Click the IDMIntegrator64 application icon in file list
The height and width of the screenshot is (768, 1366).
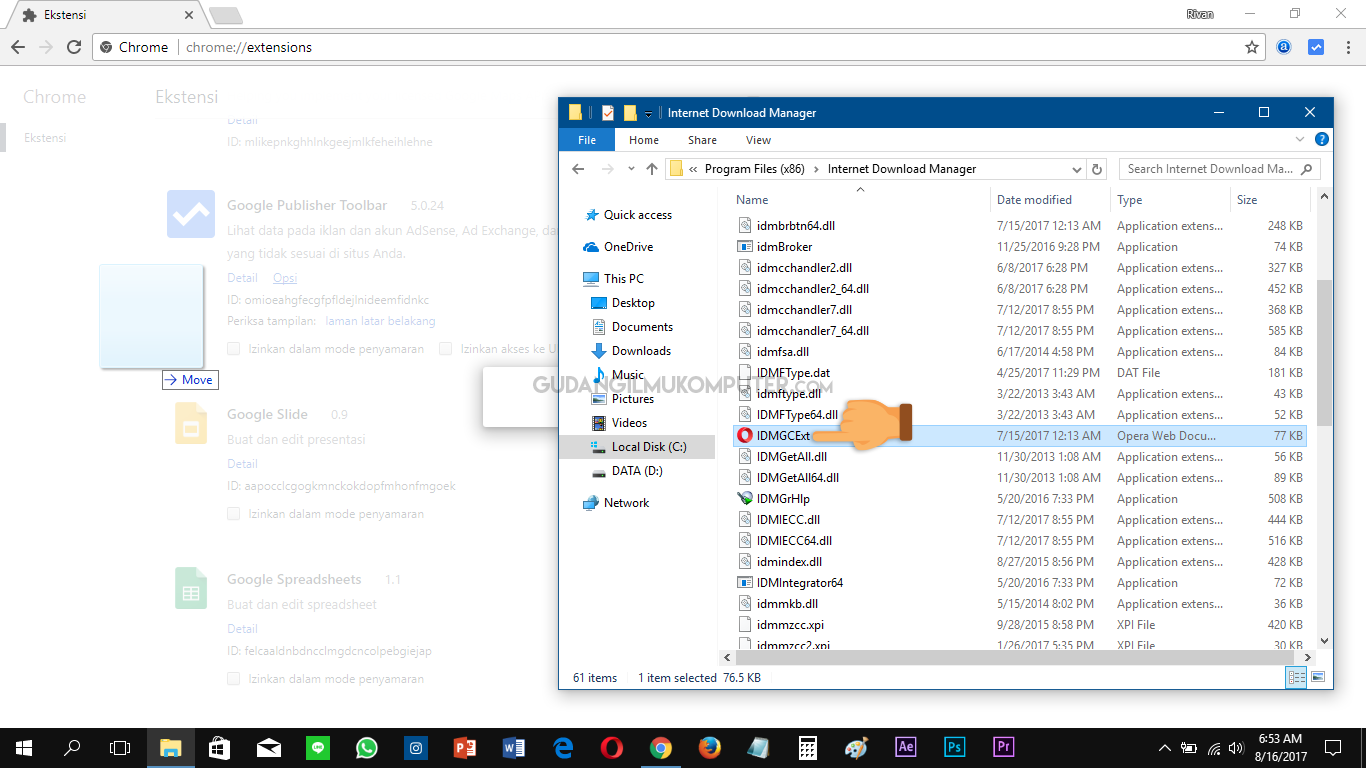tap(745, 583)
